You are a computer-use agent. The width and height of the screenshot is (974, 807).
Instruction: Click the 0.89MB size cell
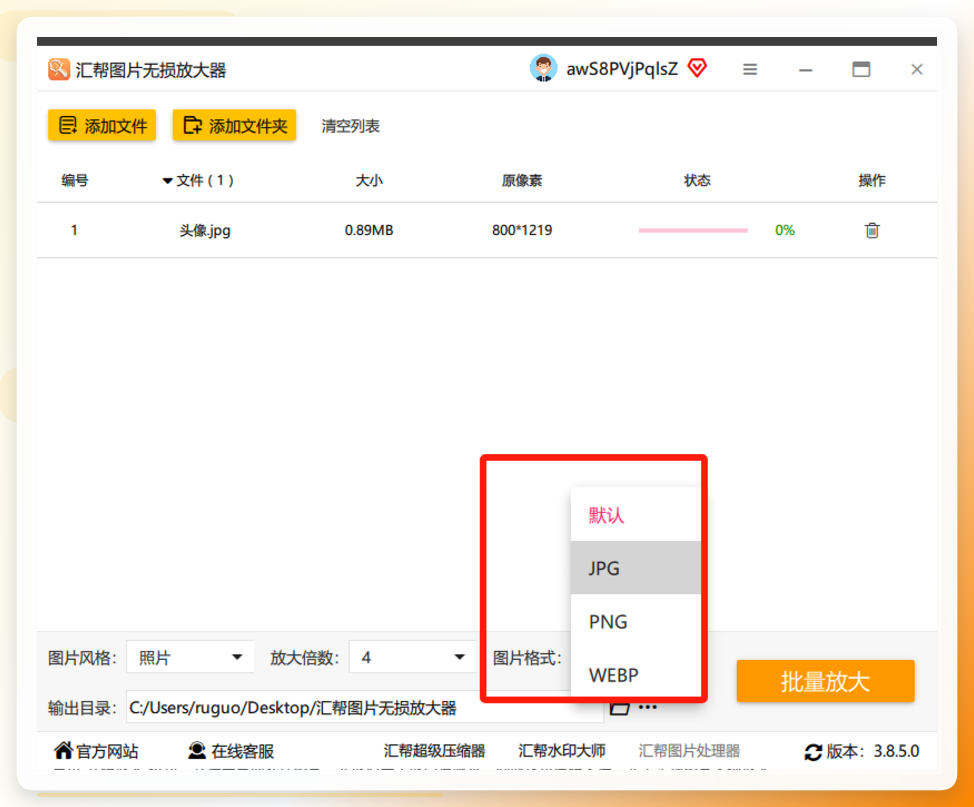point(369,230)
